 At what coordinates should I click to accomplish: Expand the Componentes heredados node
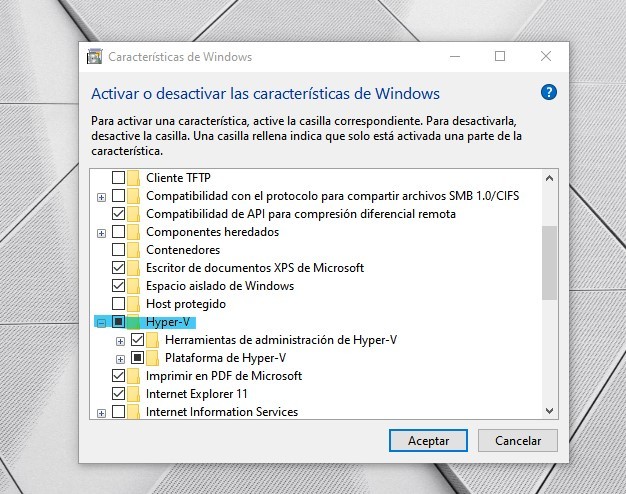(101, 233)
